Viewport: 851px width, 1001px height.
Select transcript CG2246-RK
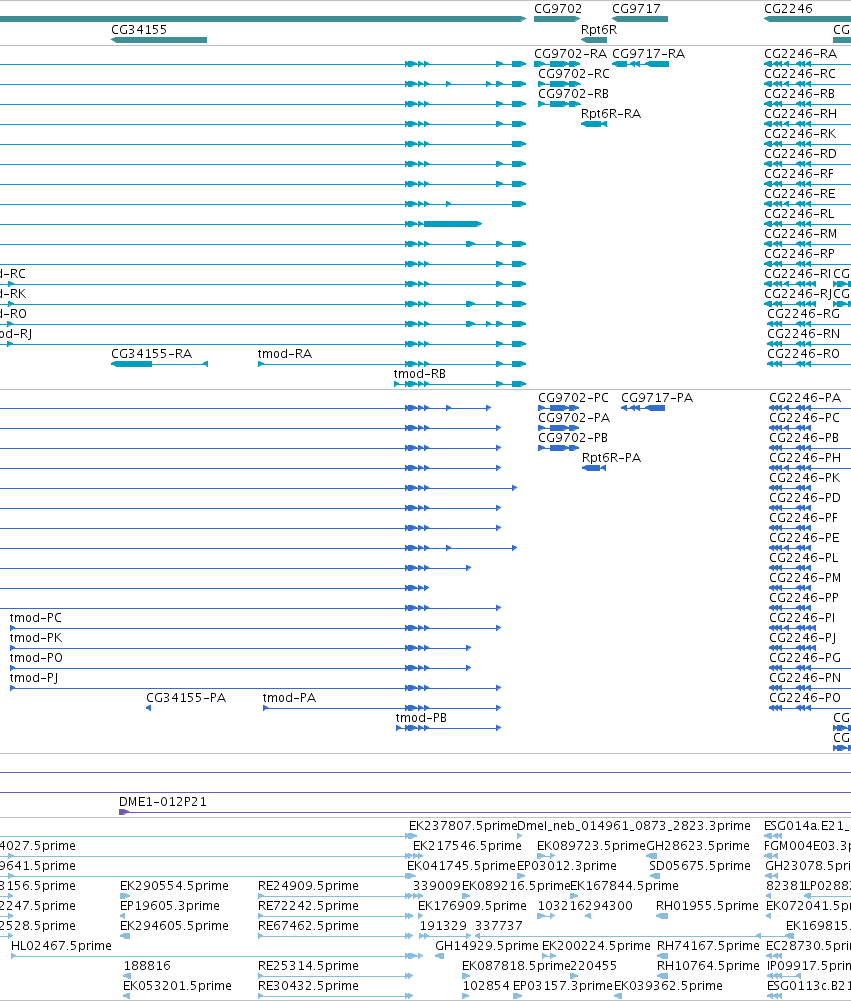[x=800, y=134]
